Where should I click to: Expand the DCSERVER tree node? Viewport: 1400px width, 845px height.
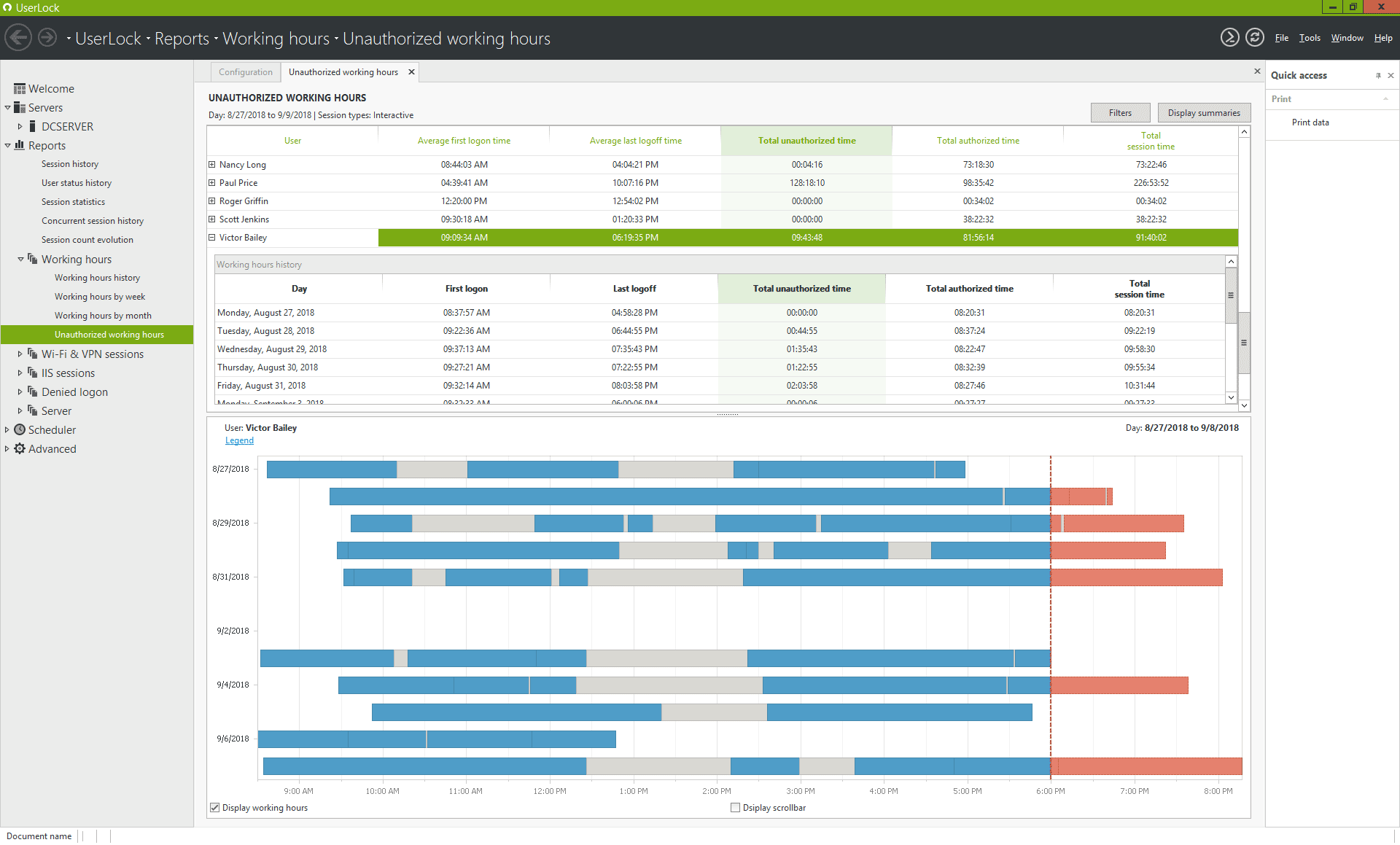click(x=20, y=127)
